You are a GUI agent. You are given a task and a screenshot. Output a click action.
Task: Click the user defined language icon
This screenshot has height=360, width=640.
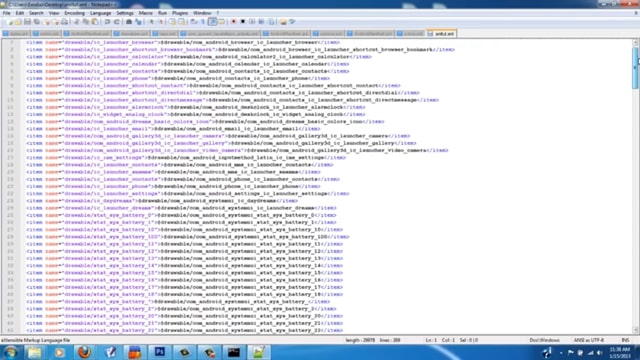click(x=222, y=22)
